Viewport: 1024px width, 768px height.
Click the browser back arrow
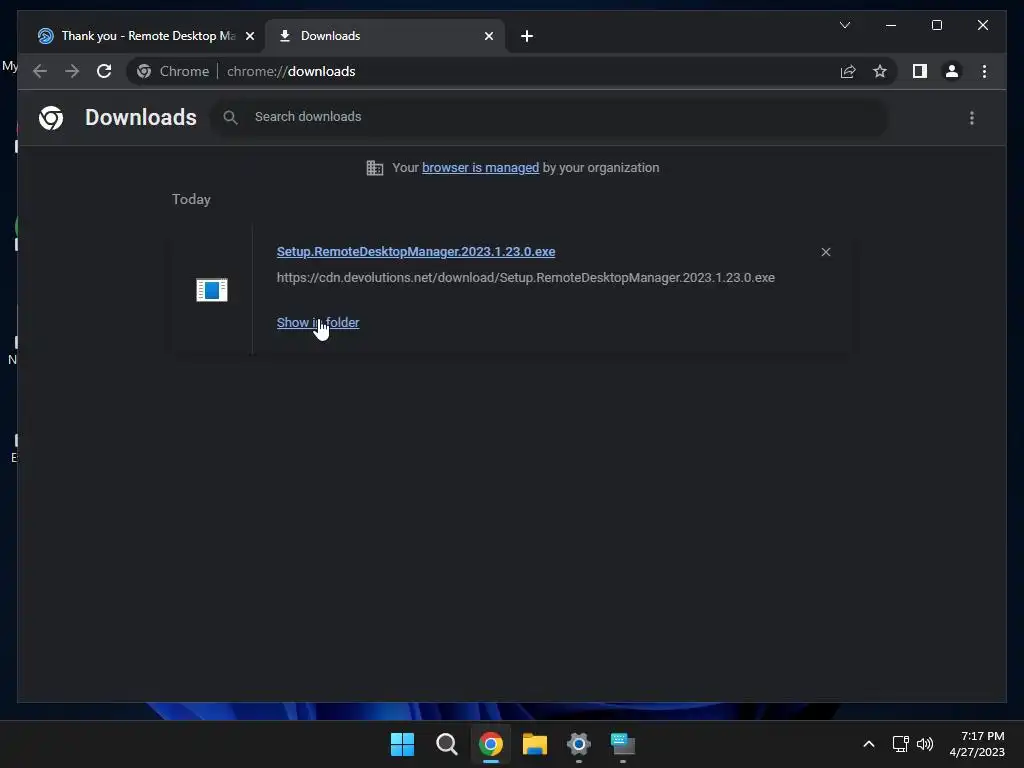tap(40, 71)
